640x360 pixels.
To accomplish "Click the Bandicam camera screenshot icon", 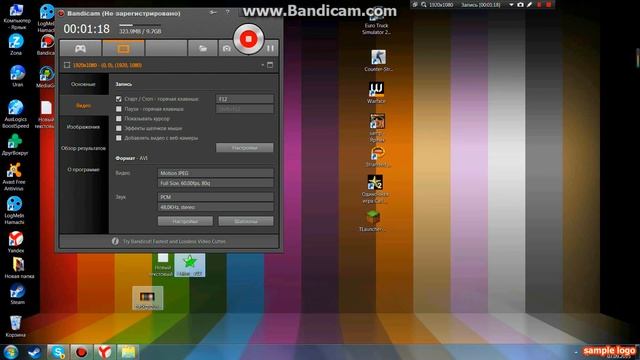I will tap(227, 49).
